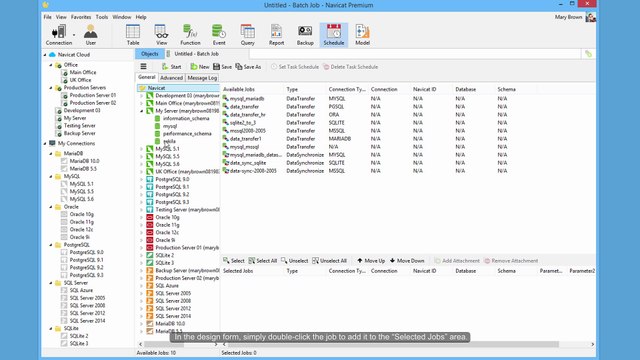Click the Move Down button

pyautogui.click(x=407, y=260)
